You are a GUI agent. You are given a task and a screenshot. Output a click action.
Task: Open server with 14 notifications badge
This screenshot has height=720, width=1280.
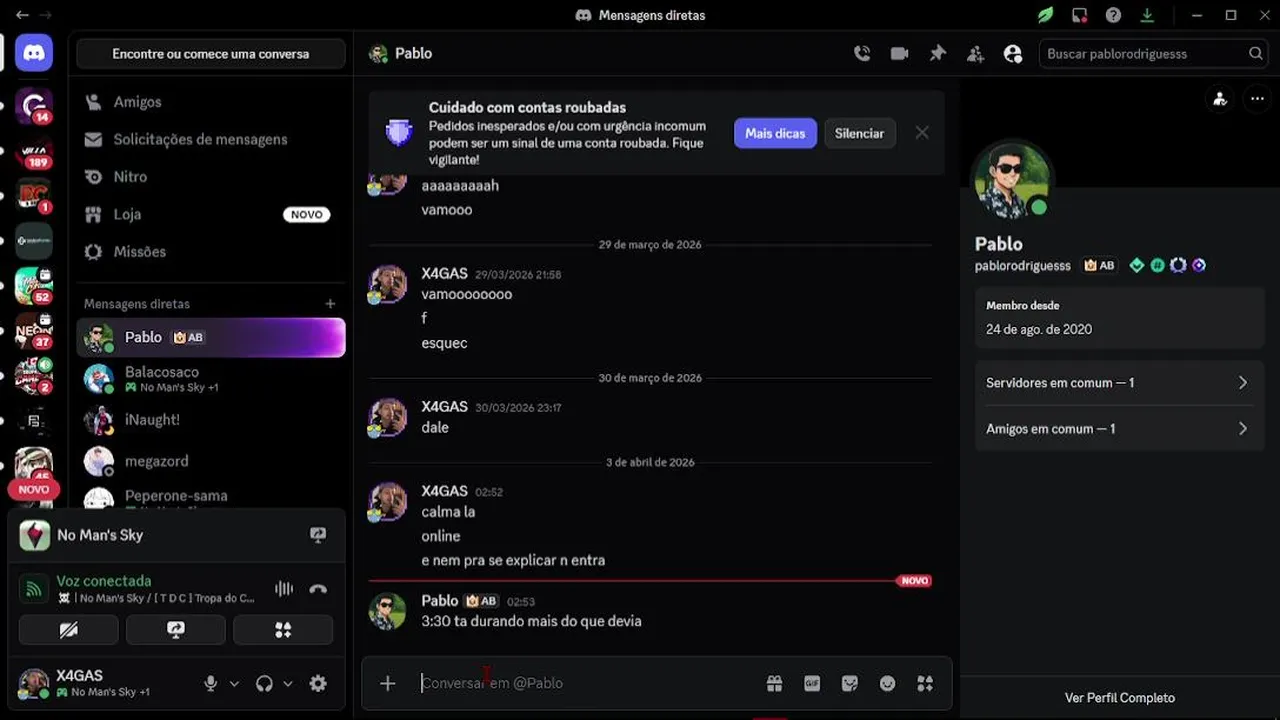tap(34, 106)
